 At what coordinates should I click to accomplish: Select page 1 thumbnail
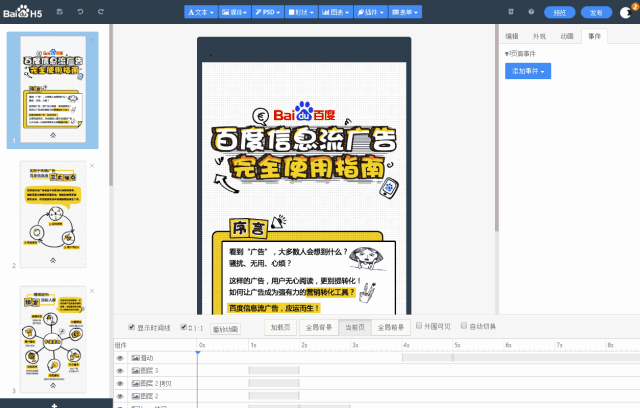click(53, 90)
